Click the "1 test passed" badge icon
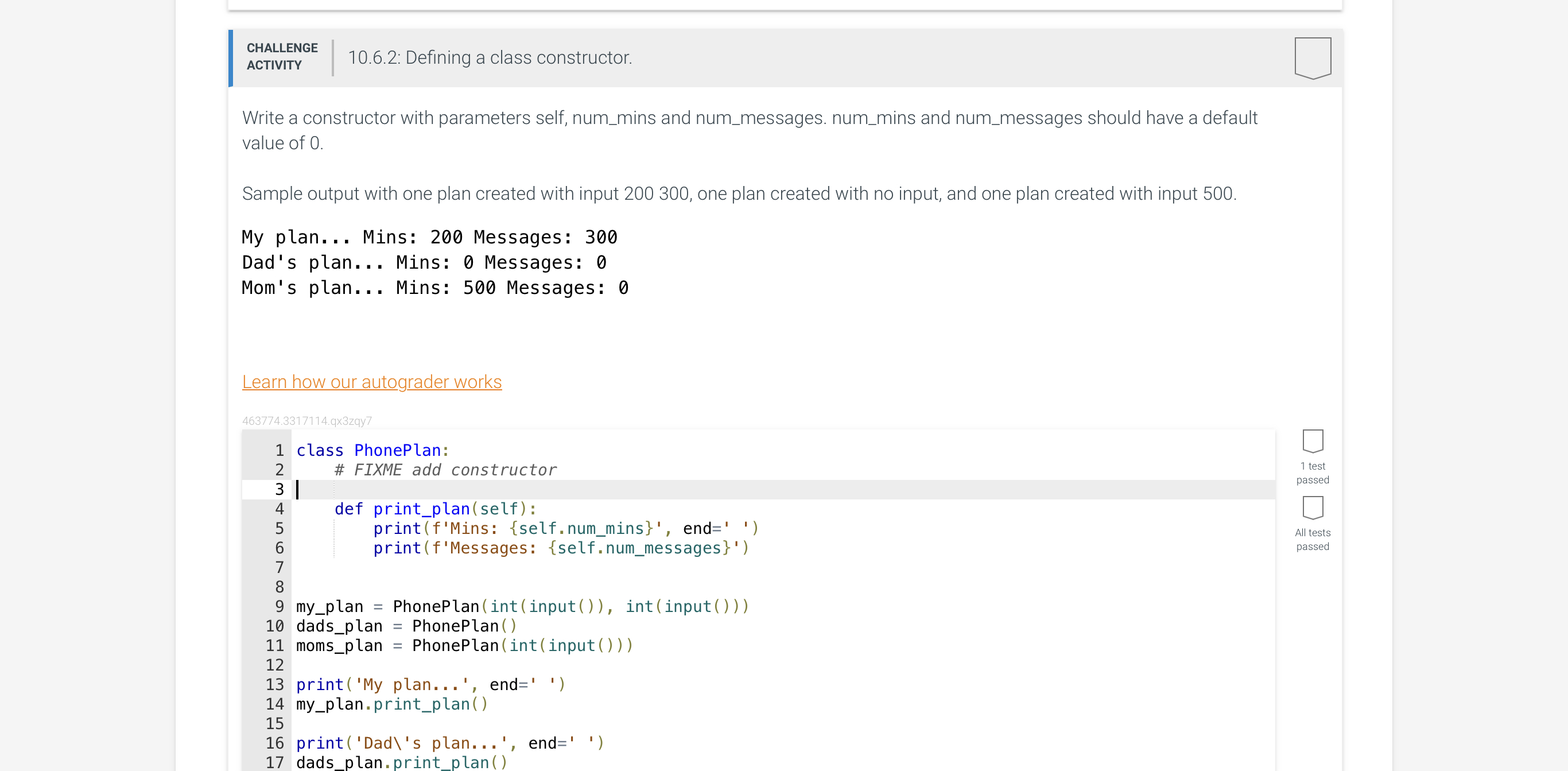Image resolution: width=1568 pixels, height=771 pixels. pyautogui.click(x=1313, y=441)
